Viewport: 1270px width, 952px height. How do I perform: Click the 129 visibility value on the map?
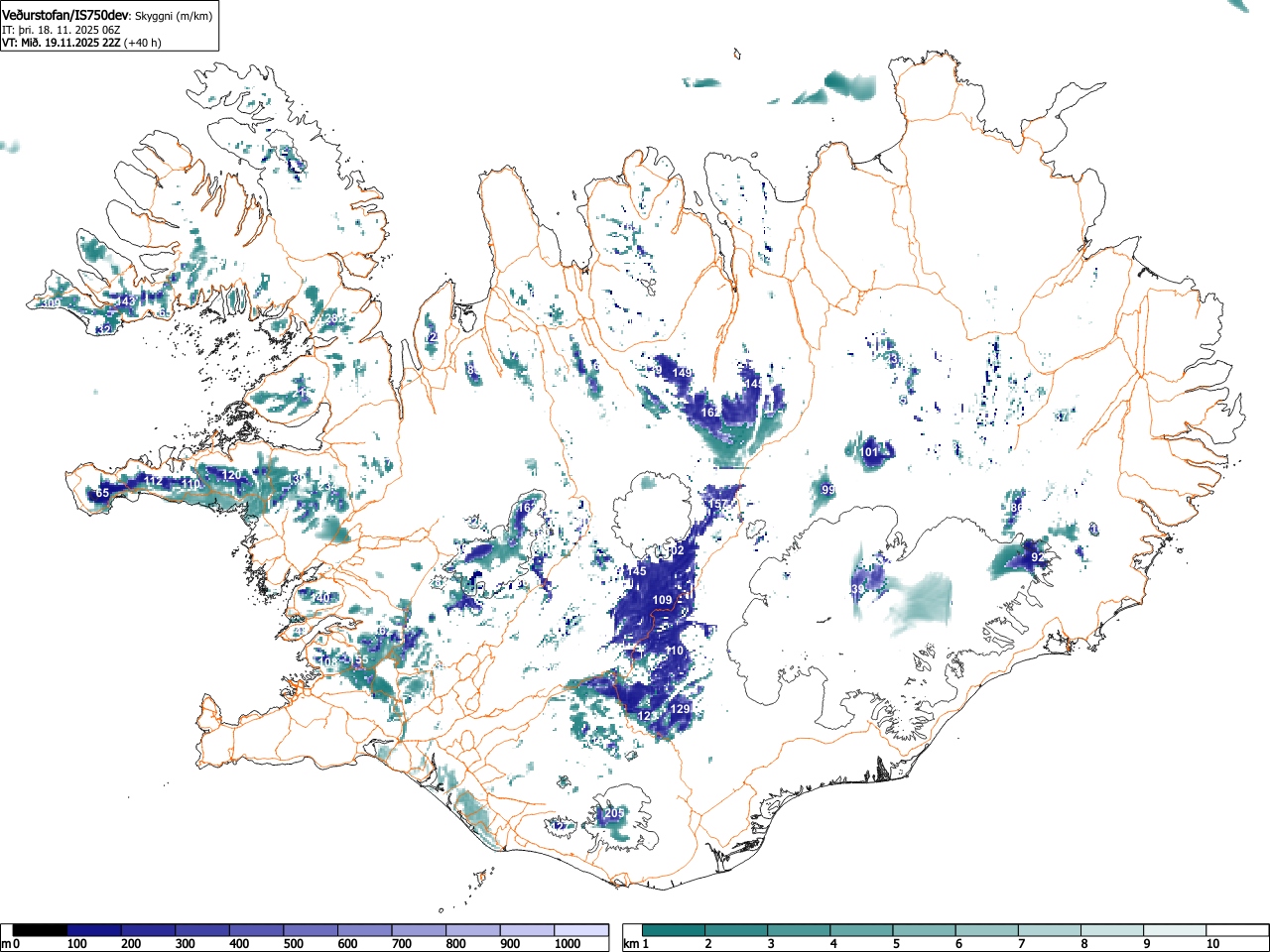[x=680, y=709]
